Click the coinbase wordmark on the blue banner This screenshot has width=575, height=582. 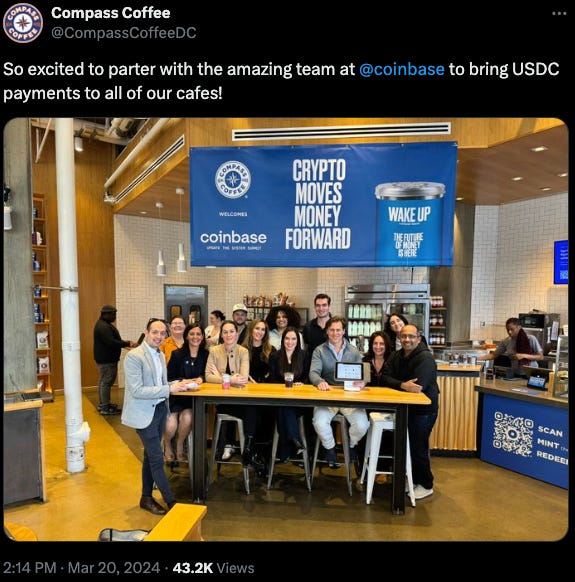click(x=233, y=238)
